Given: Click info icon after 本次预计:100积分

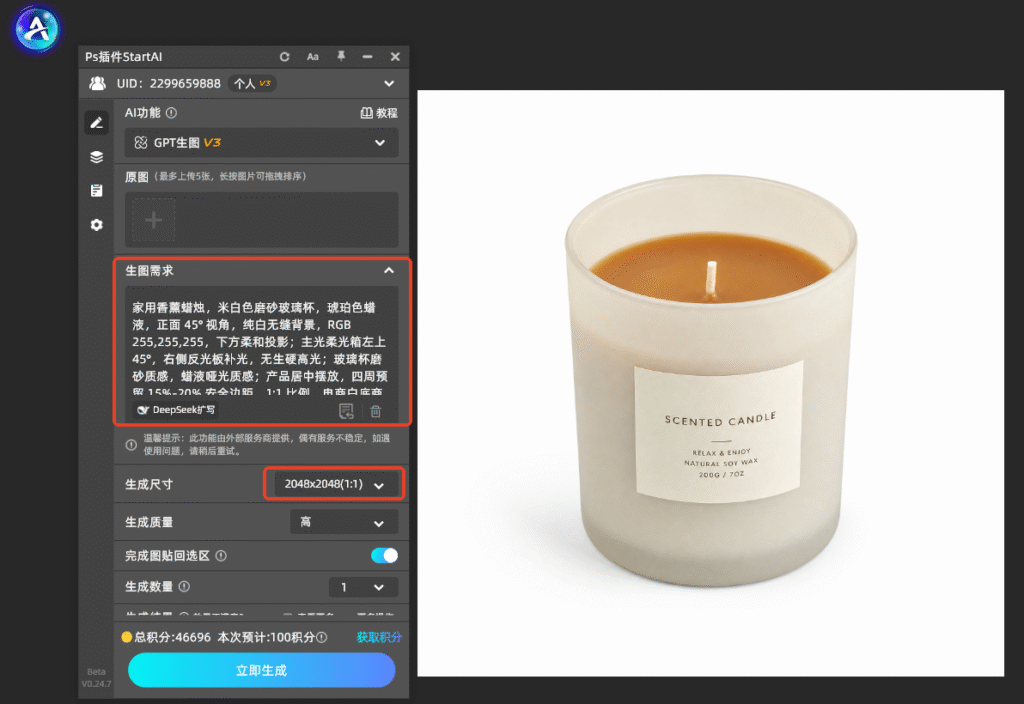Looking at the screenshot, I should click(322, 637).
